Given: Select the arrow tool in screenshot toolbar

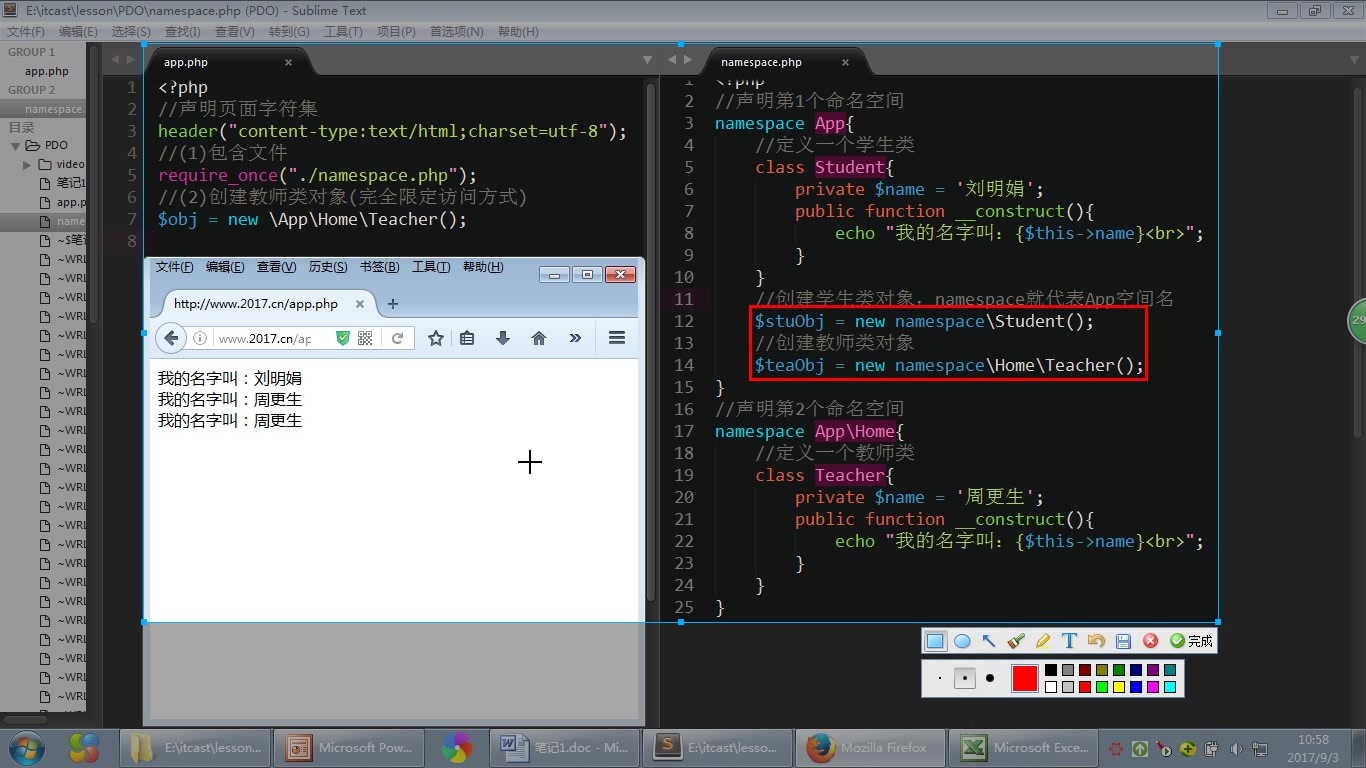Looking at the screenshot, I should pyautogui.click(x=989, y=641).
